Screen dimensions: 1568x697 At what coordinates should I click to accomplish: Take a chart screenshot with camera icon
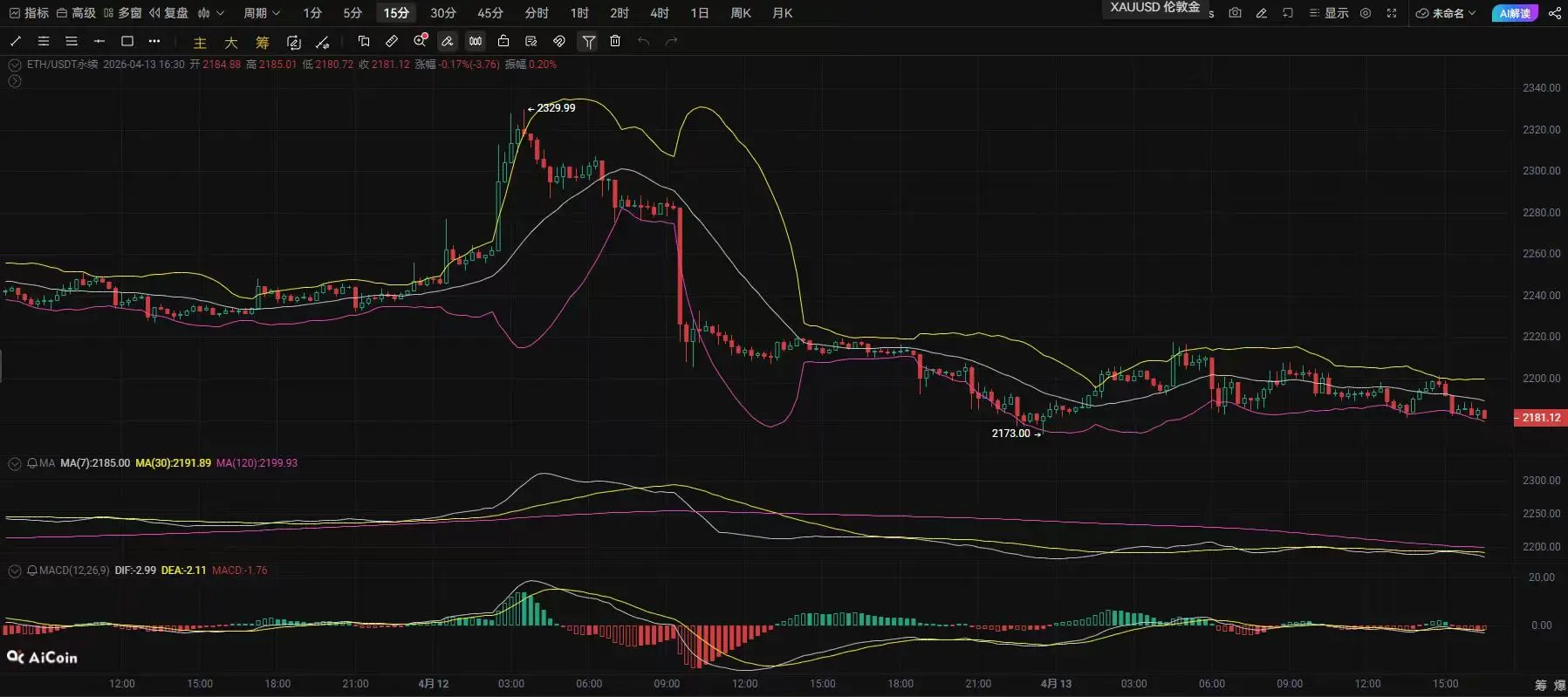[x=1235, y=13]
